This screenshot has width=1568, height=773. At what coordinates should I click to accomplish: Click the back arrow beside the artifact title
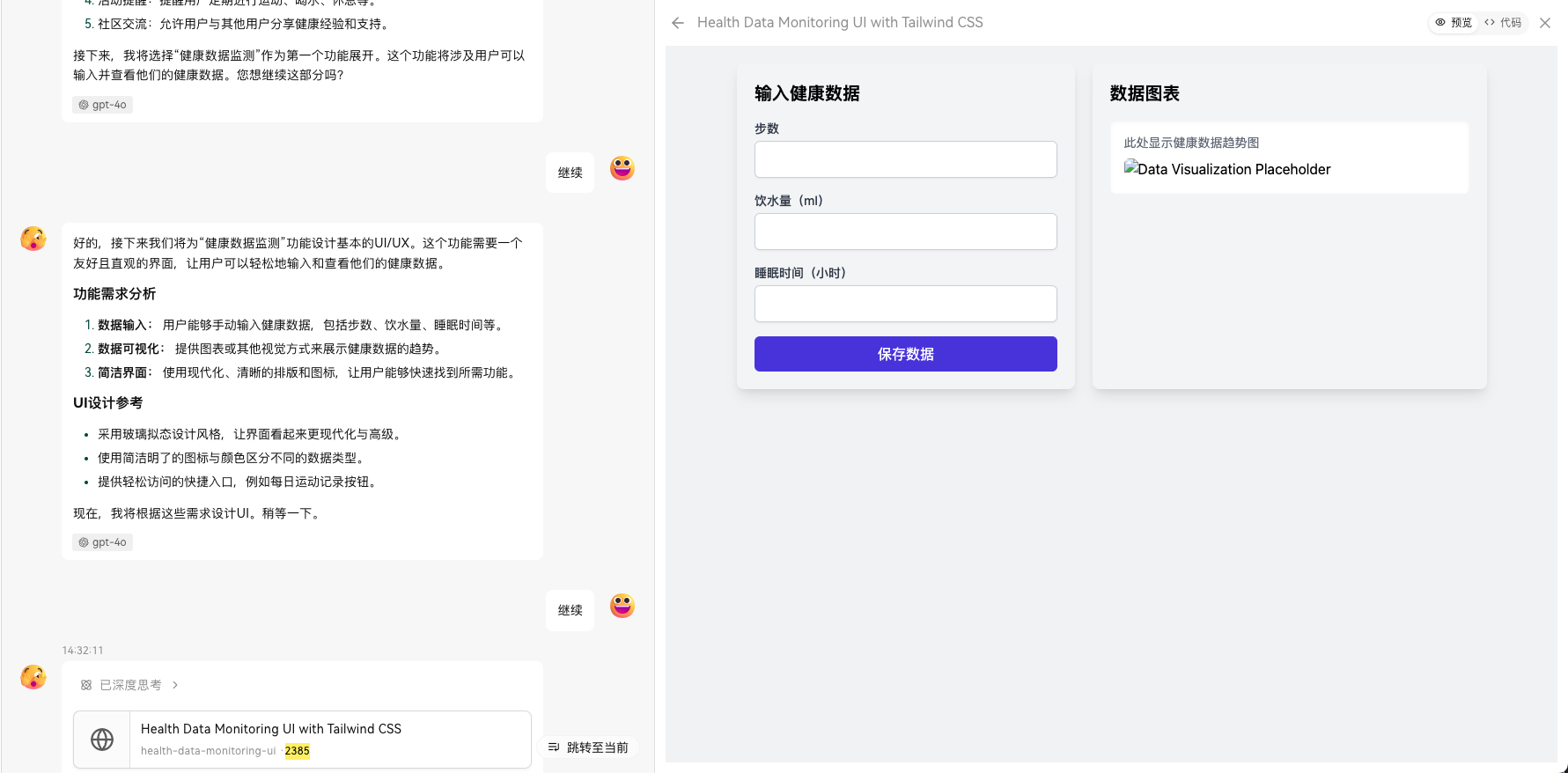click(677, 23)
